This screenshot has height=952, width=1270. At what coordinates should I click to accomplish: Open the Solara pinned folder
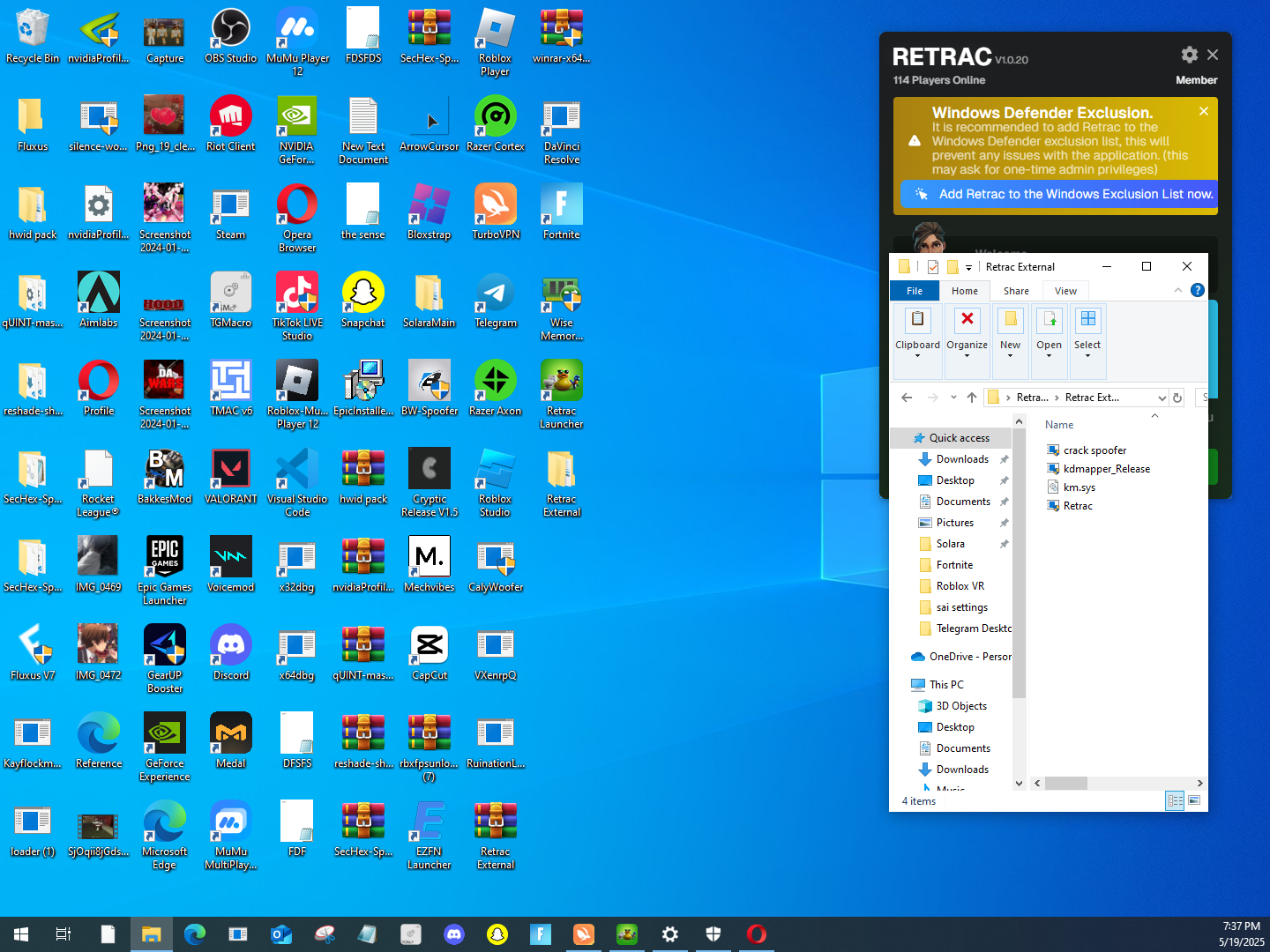[950, 544]
